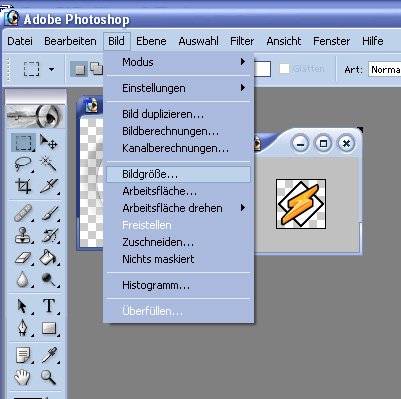Image resolution: width=401 pixels, height=399 pixels.
Task: Select the Healing Brush tool
Action: [23, 213]
